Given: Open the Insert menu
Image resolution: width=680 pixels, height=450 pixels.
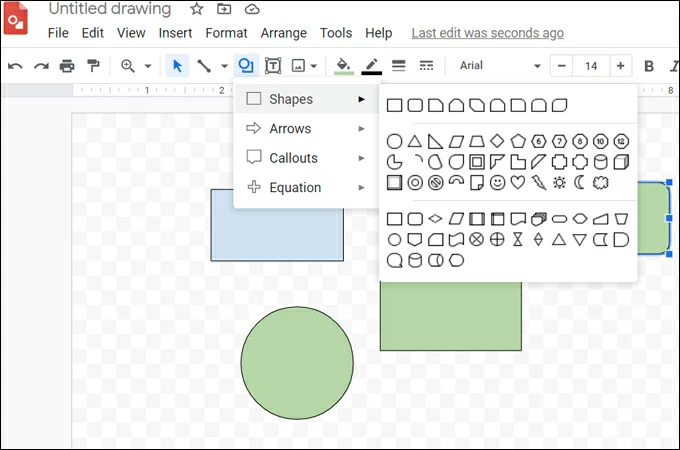Looking at the screenshot, I should pyautogui.click(x=175, y=33).
